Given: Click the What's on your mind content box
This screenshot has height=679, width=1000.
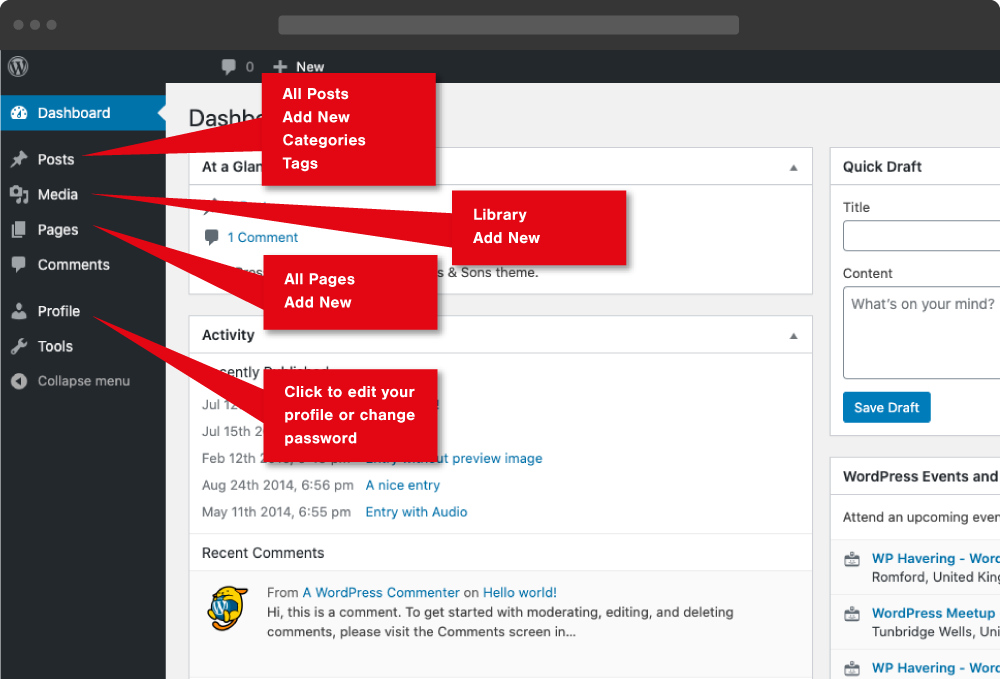Looking at the screenshot, I should pyautogui.click(x=922, y=333).
